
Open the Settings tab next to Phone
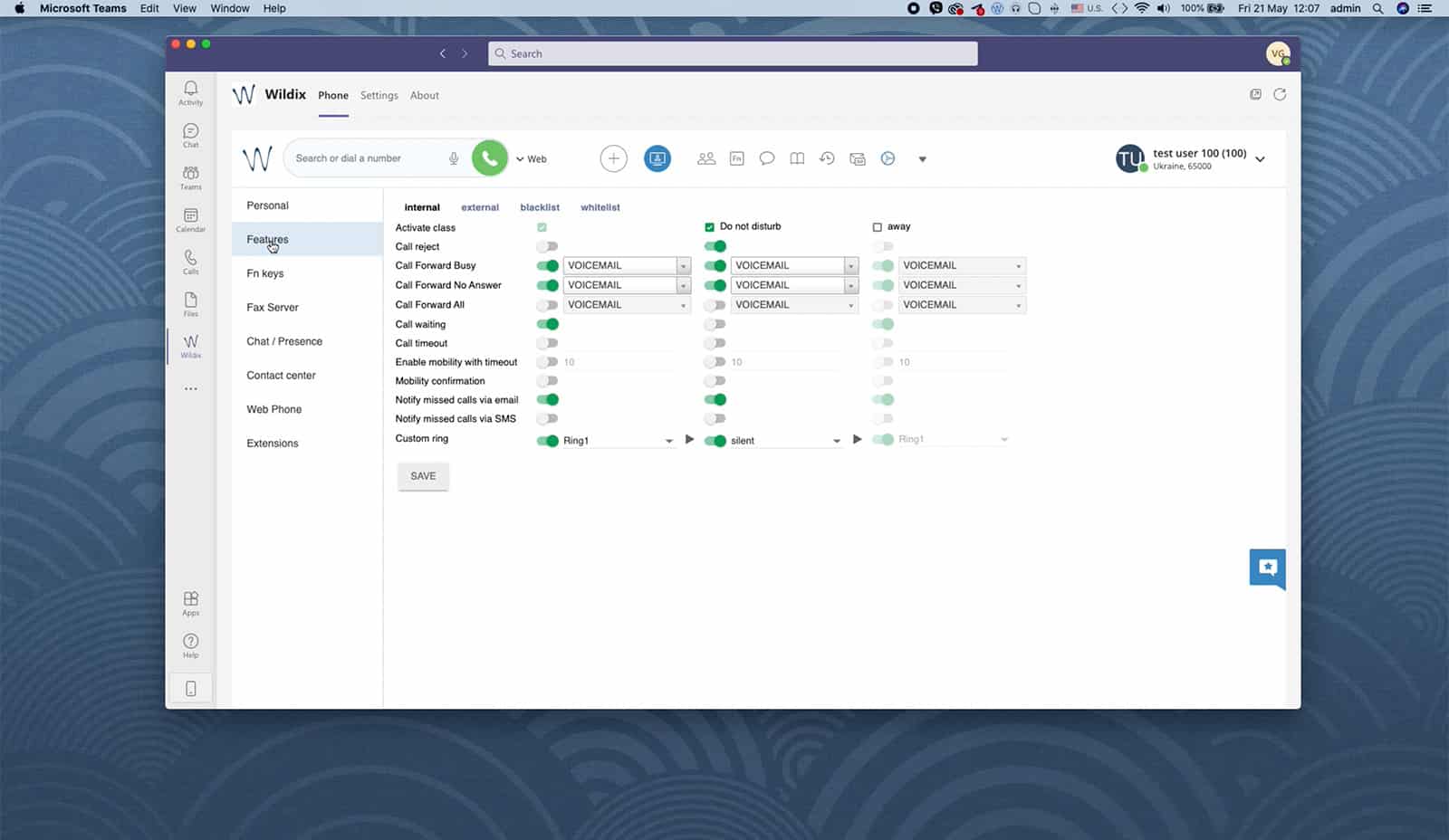click(x=379, y=95)
